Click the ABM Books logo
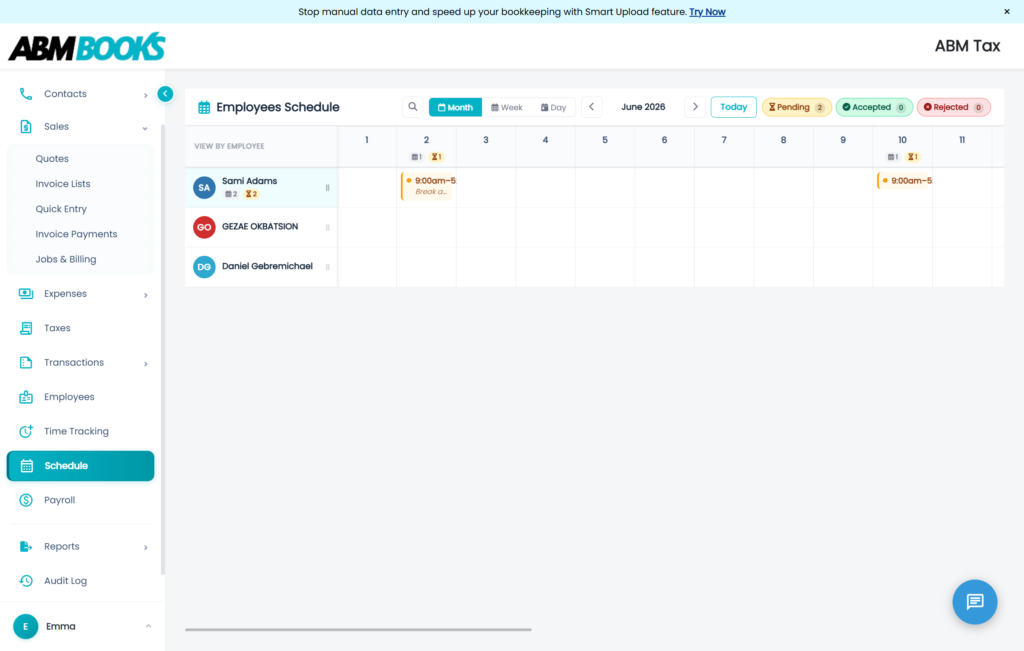Screen dimensions: 1024x651 coord(87,46)
